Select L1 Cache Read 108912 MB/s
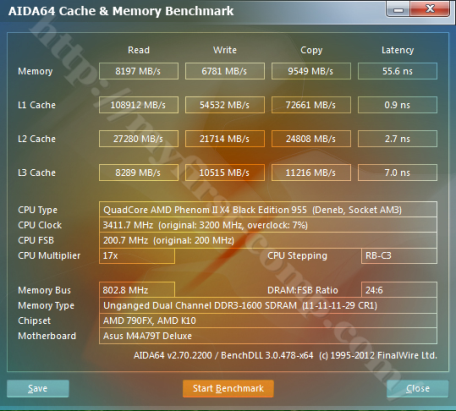This screenshot has width=456, height=411. 139,105
